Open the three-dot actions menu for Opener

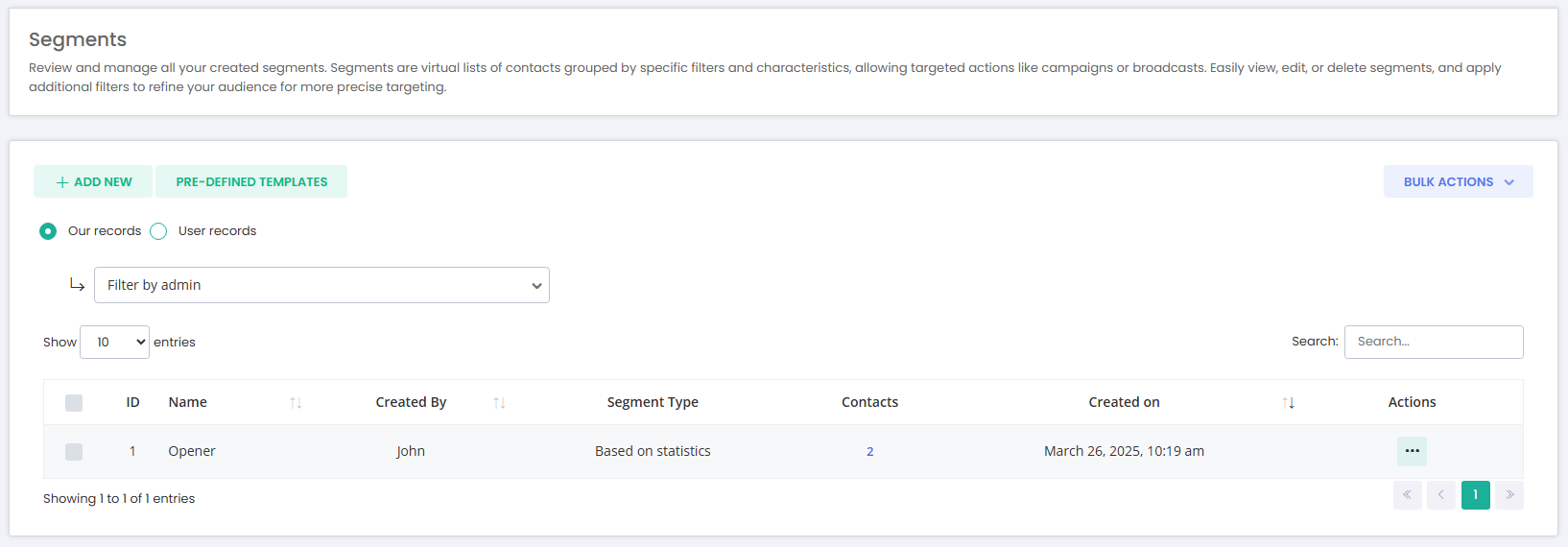(1412, 451)
